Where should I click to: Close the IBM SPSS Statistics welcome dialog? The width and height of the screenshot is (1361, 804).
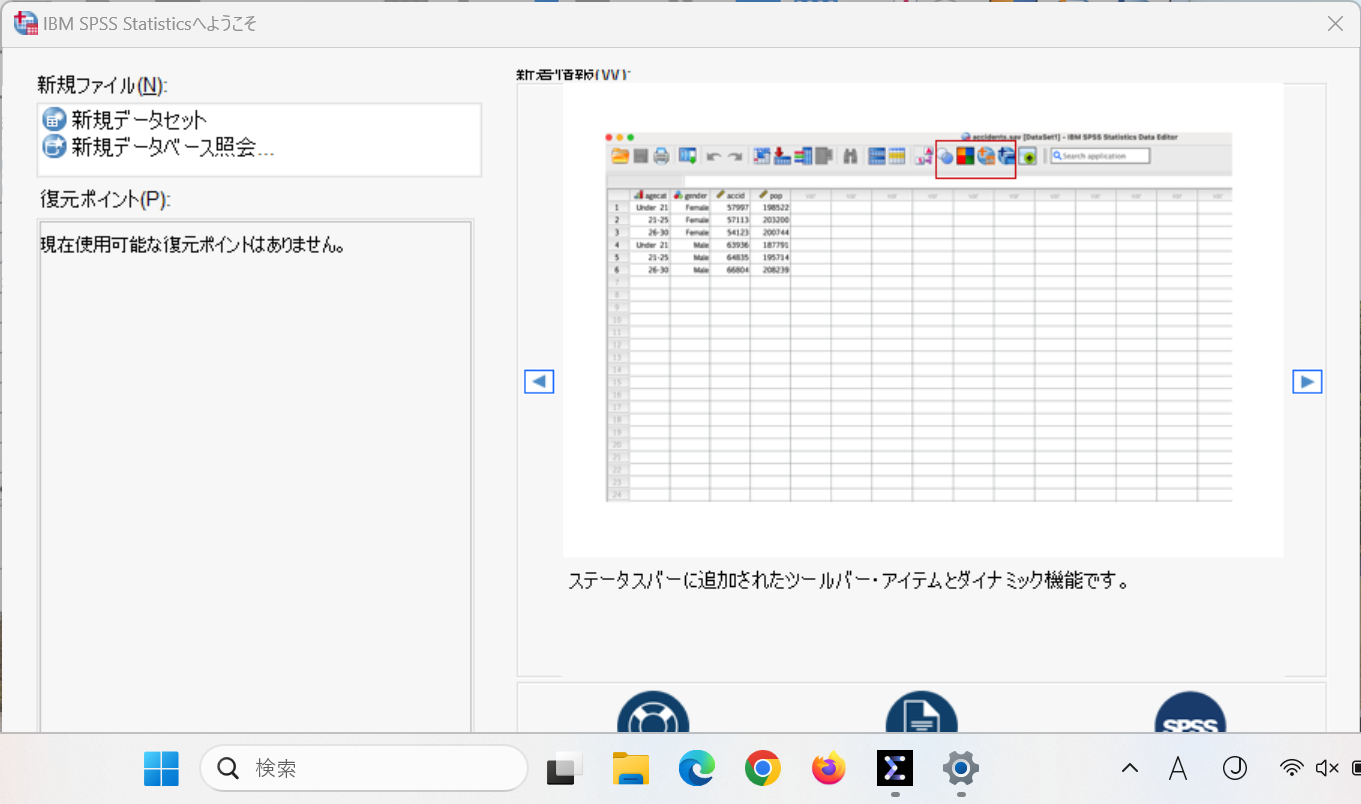coord(1335,24)
